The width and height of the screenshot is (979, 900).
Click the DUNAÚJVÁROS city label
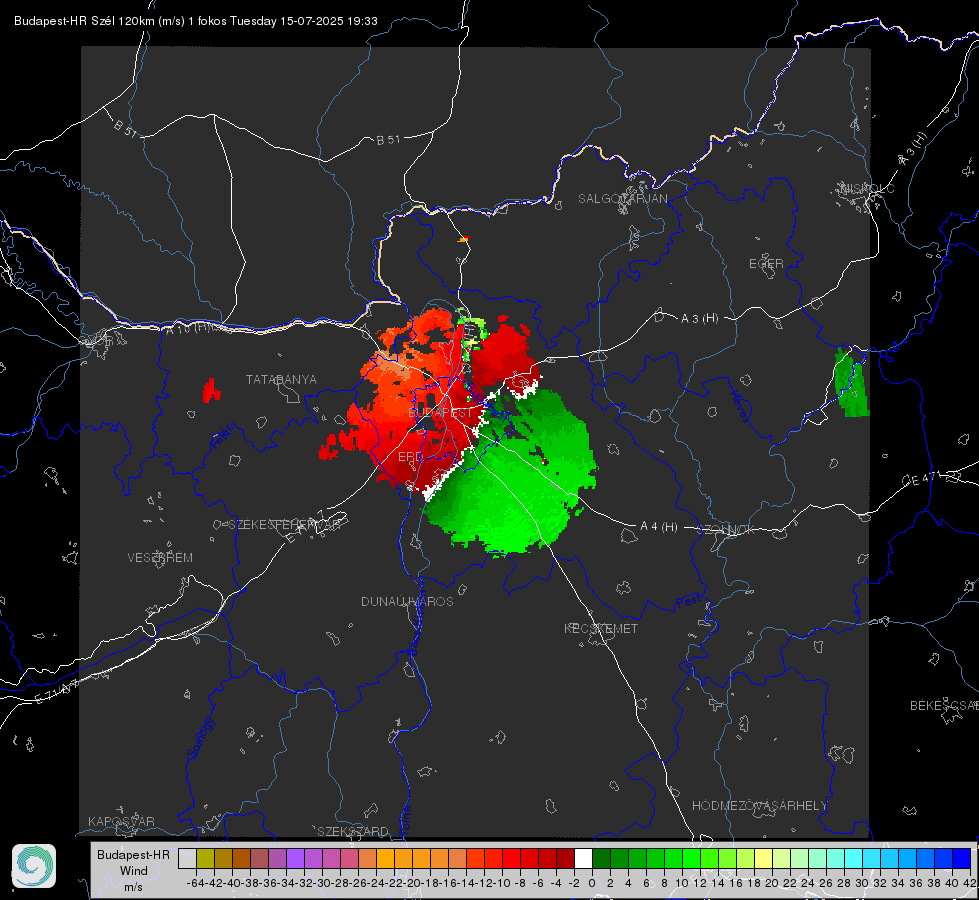407,601
